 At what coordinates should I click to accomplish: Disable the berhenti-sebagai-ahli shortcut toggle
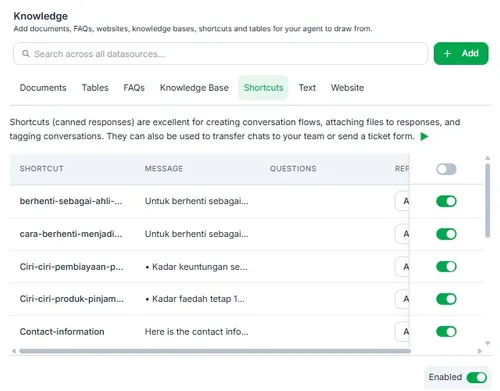pyautogui.click(x=446, y=201)
